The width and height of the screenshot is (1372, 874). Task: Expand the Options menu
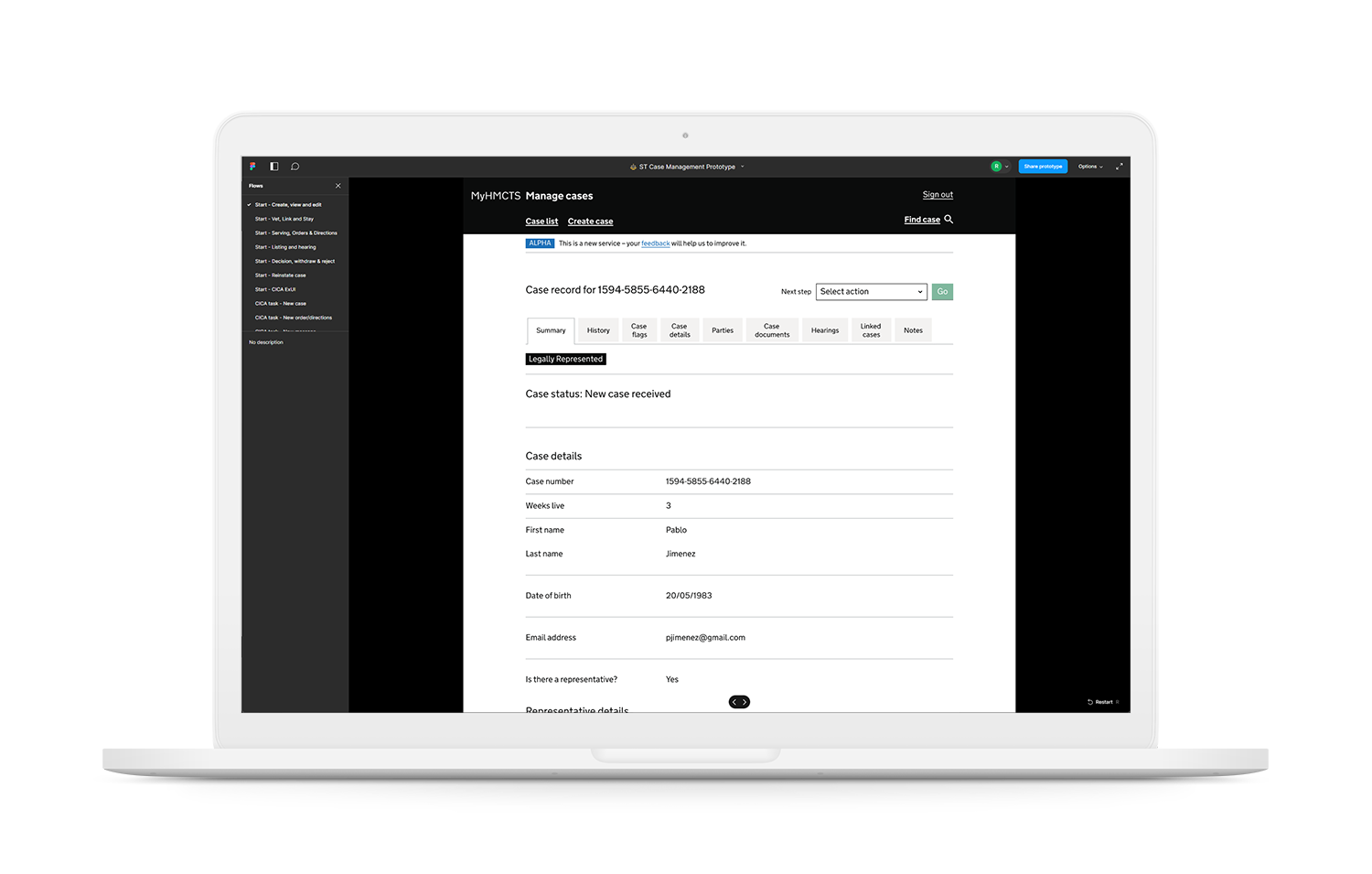[1090, 167]
